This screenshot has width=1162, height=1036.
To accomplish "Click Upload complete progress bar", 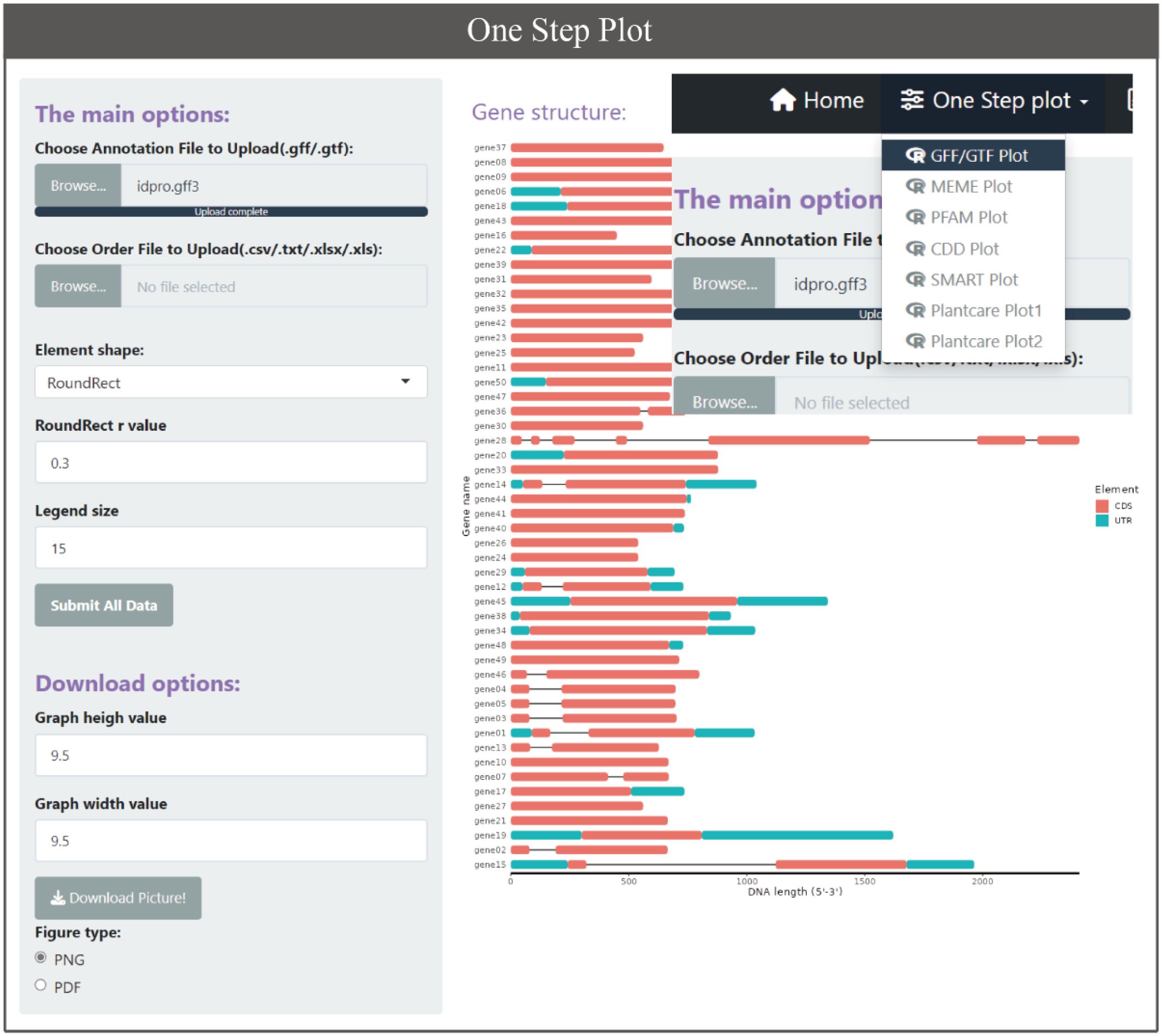I will [x=230, y=212].
